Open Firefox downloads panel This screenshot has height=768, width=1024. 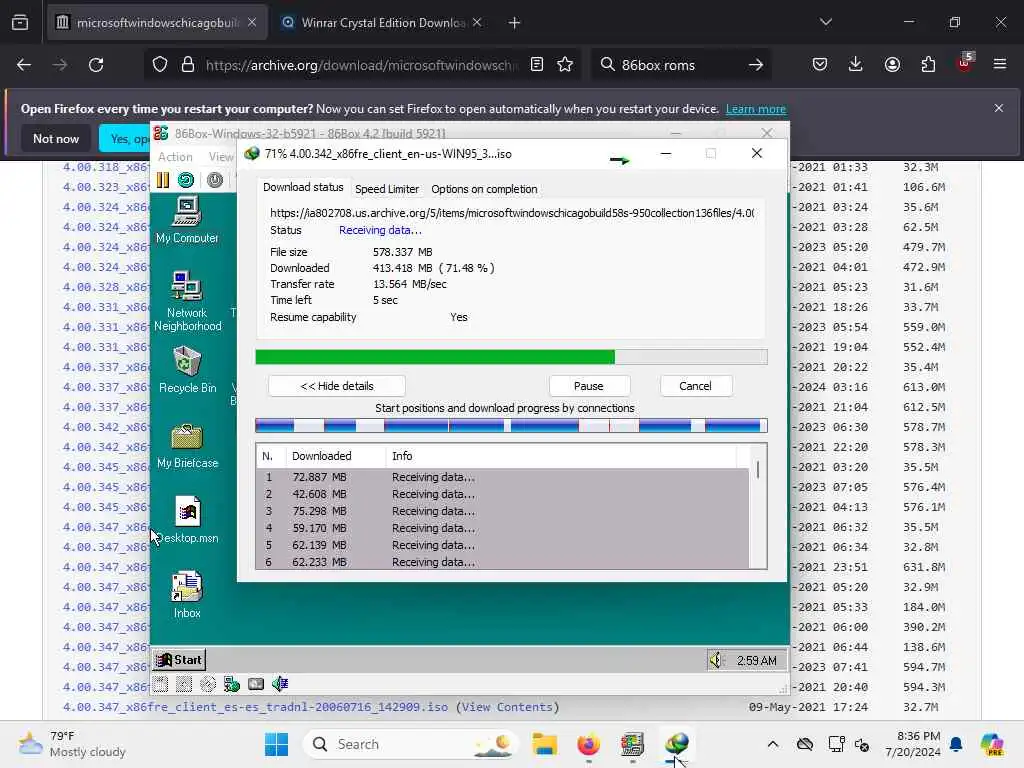coord(856,65)
